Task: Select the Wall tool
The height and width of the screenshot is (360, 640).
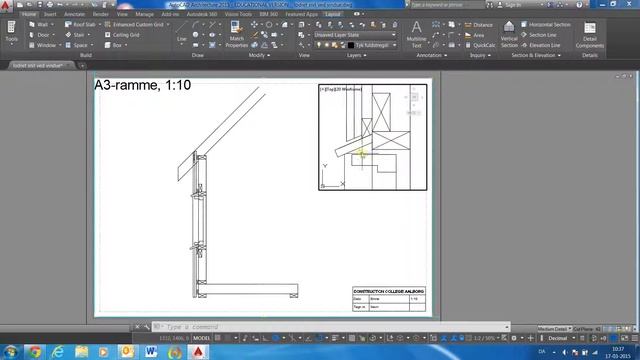Action: click(39, 24)
